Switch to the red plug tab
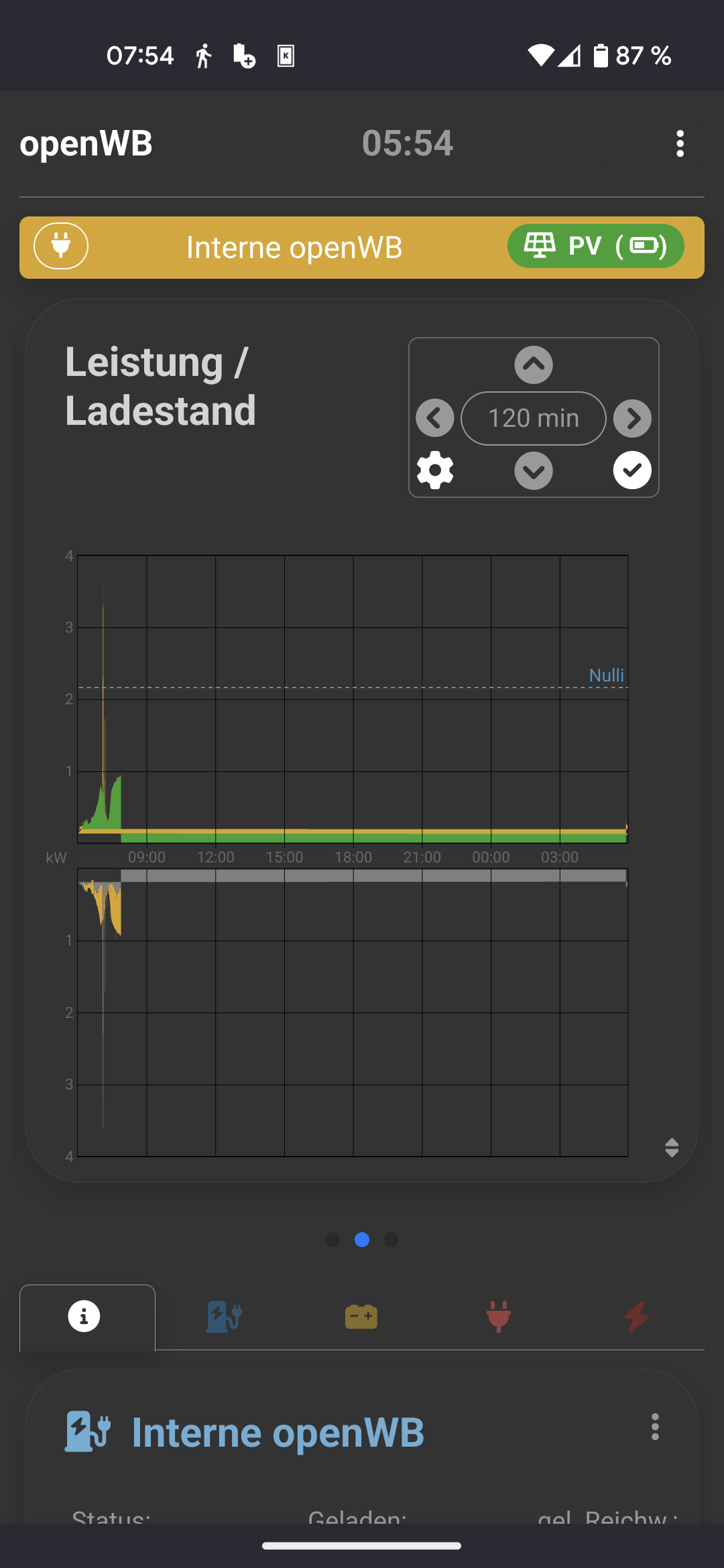This screenshot has width=724, height=1568. [x=499, y=1317]
